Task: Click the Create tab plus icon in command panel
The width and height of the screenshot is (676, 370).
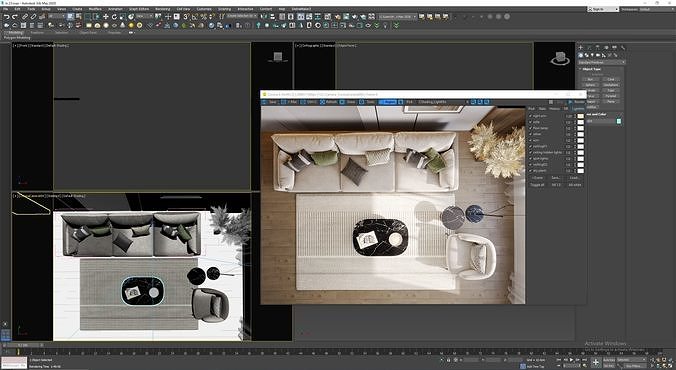Action: (x=581, y=47)
